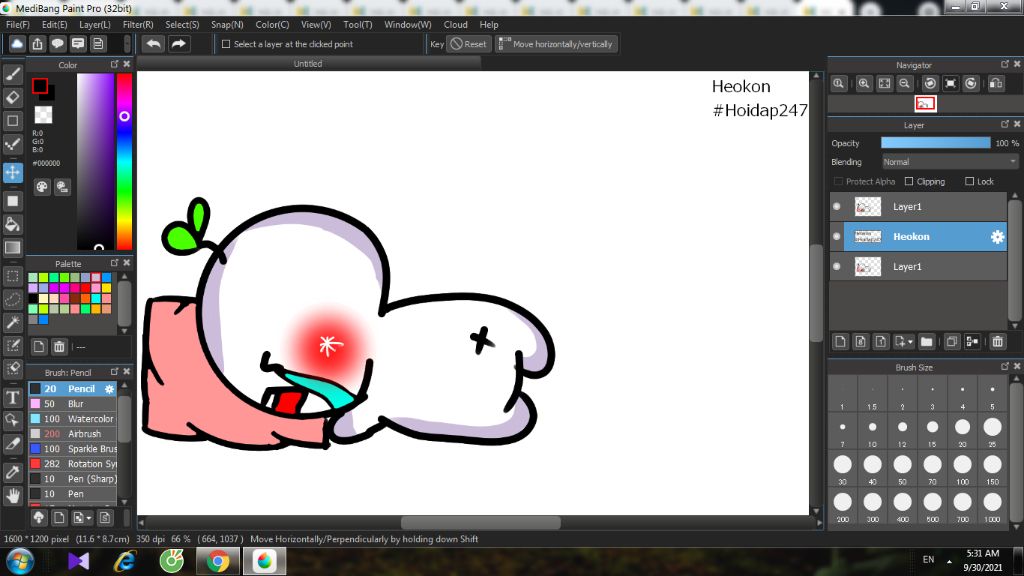
Task: Pop out the Color panel
Action: coord(114,64)
